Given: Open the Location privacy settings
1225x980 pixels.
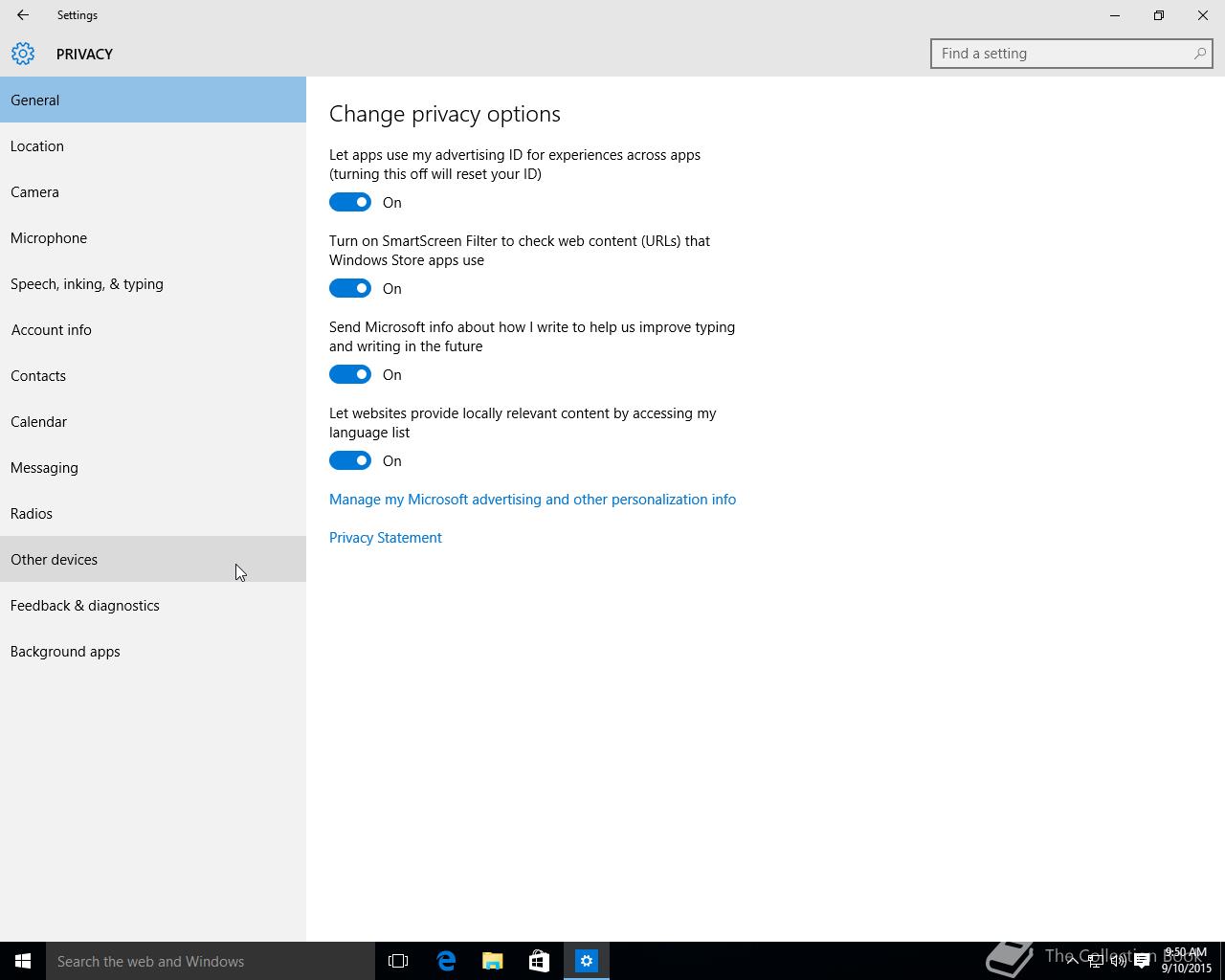Looking at the screenshot, I should (153, 145).
